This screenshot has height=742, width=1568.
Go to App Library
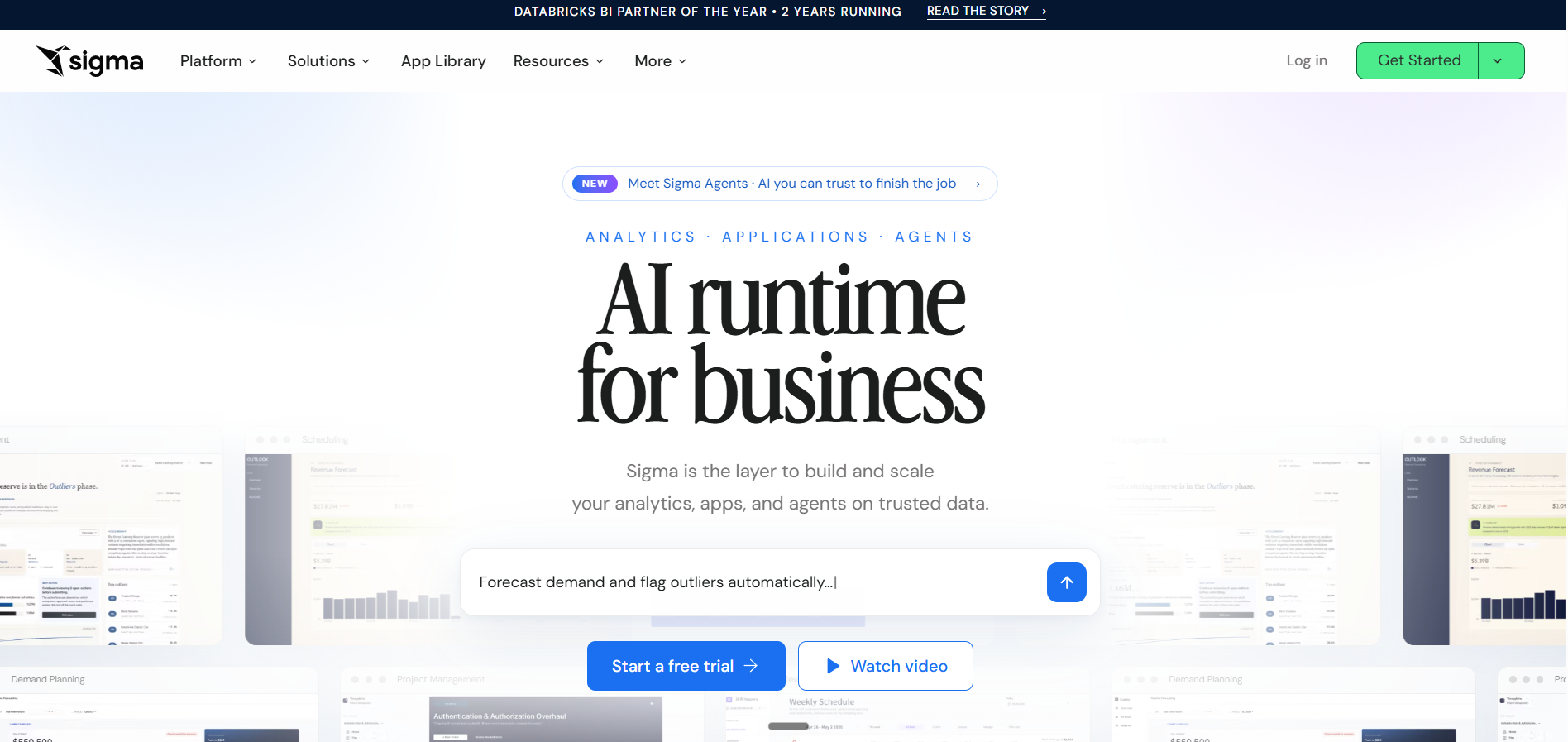tap(443, 61)
